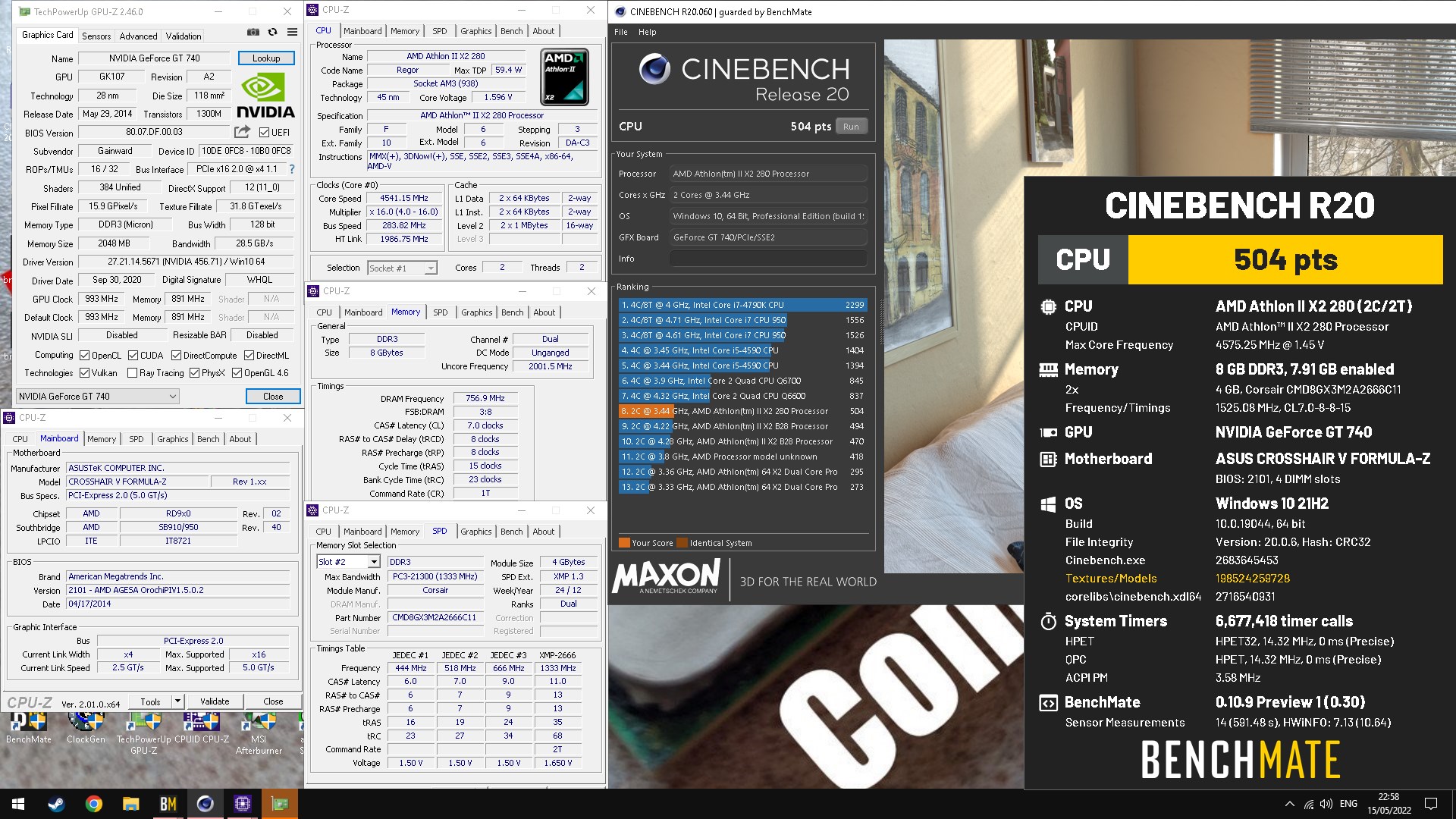Open GPU selection dropdown in GPU-Z
1456x819 pixels.
tap(98, 396)
